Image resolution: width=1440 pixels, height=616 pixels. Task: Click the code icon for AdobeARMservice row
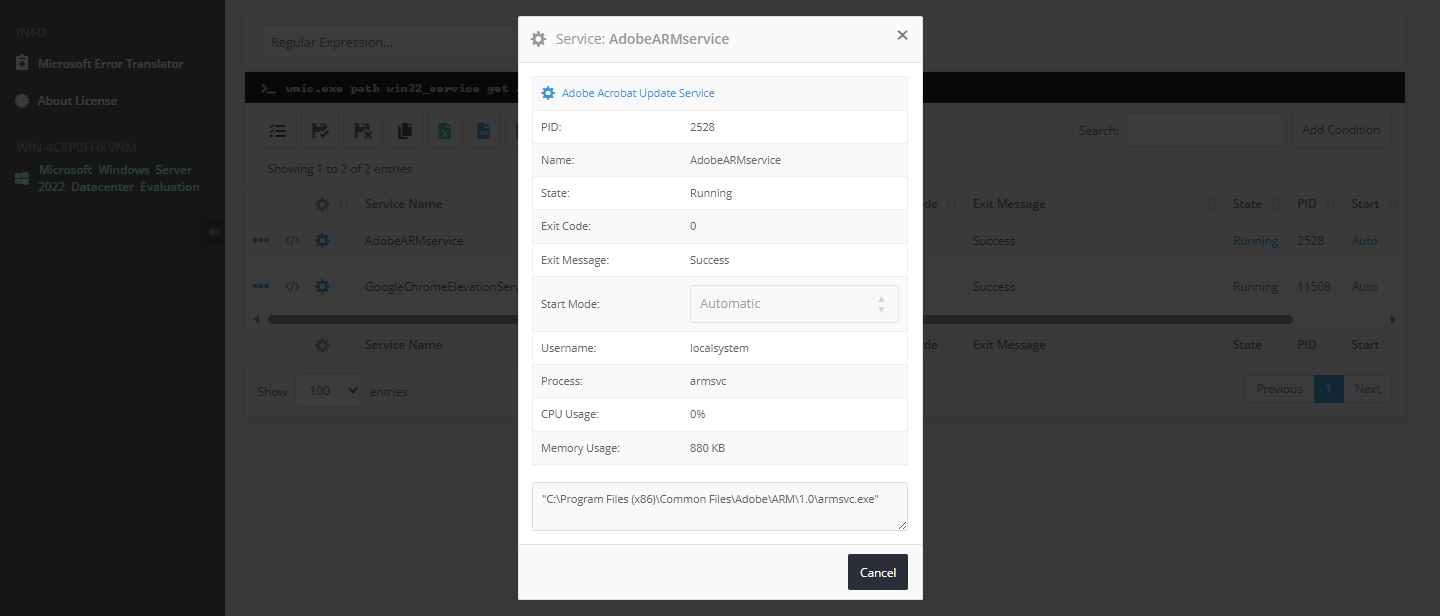292,241
